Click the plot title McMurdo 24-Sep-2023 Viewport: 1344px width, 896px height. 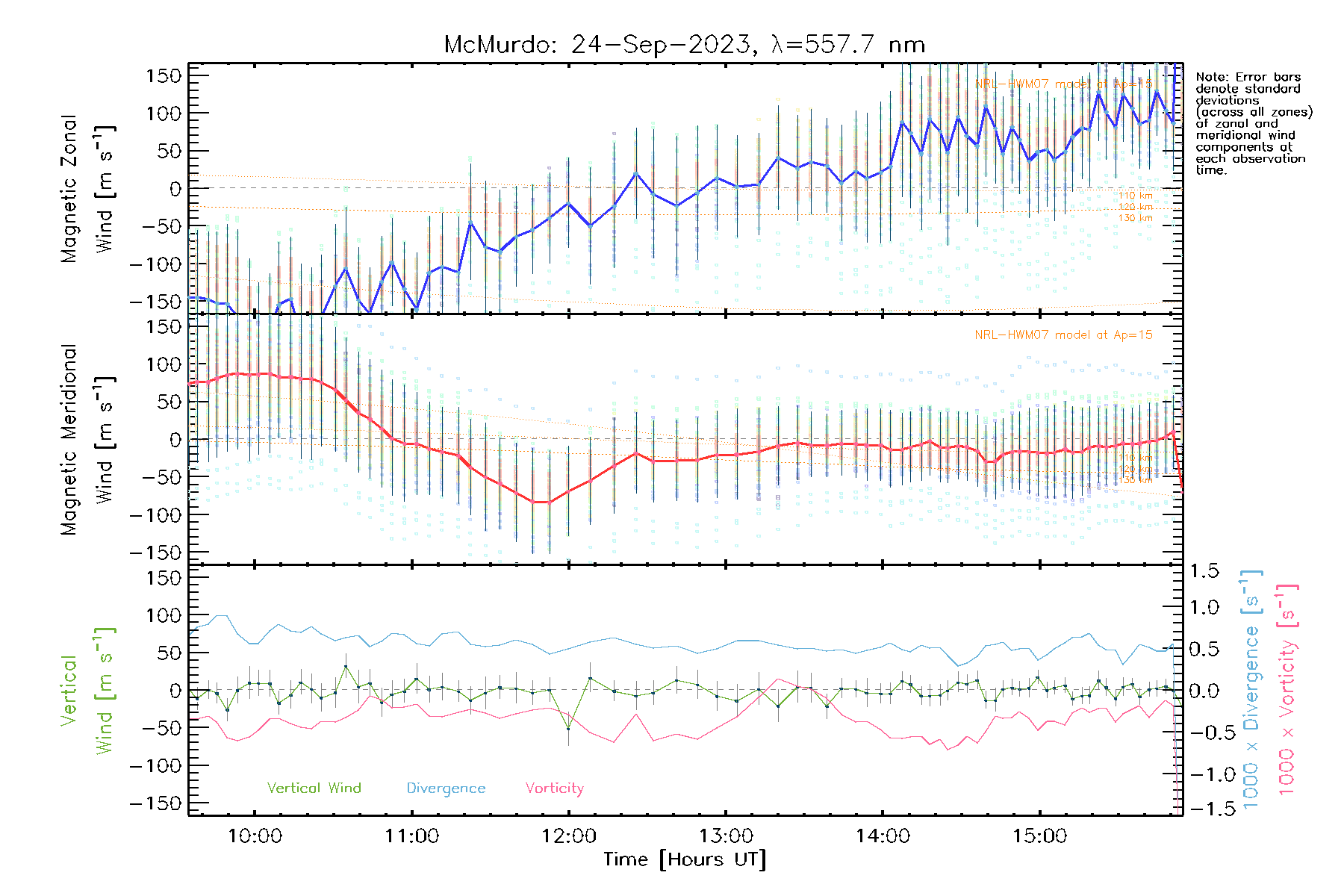click(684, 45)
